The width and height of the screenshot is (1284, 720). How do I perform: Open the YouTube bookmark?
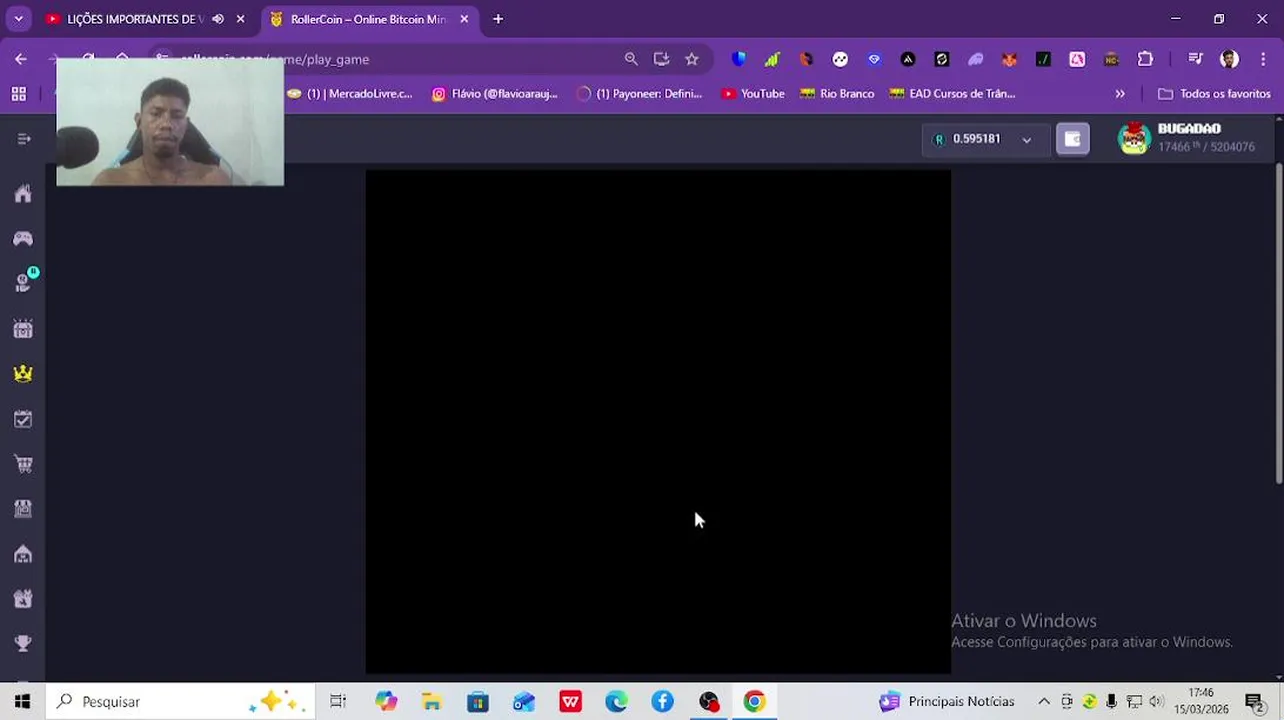(753, 93)
